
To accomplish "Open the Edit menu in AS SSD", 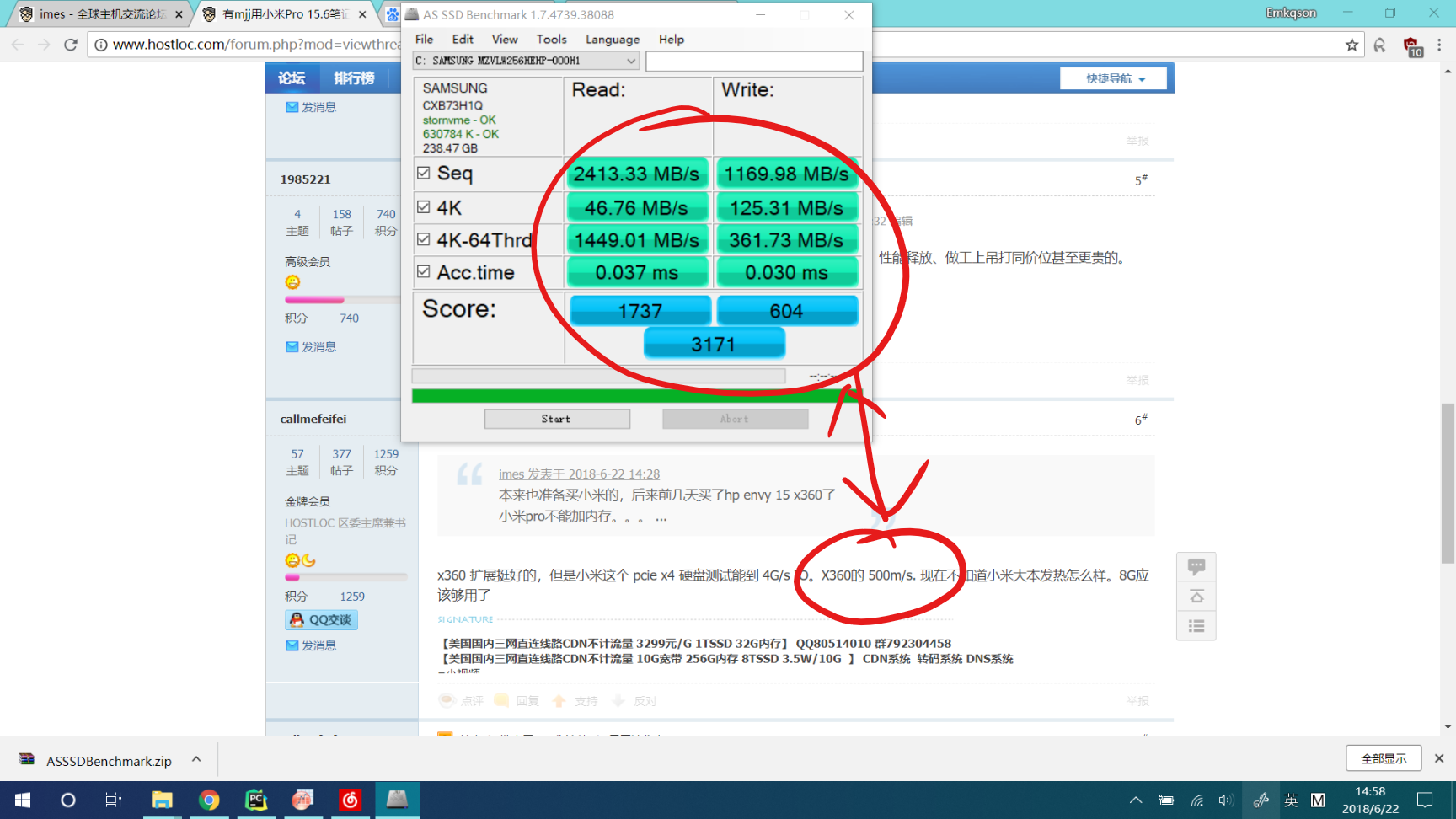I will coord(463,40).
